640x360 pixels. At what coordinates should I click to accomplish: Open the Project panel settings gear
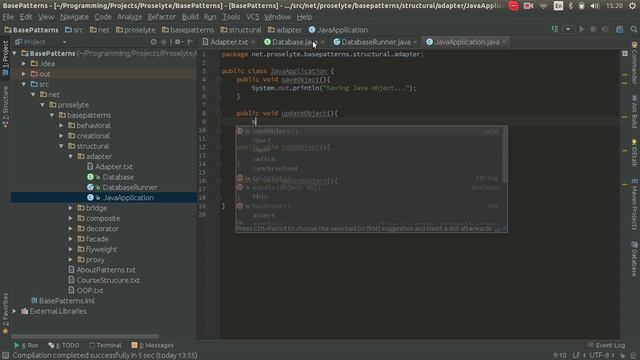click(x=178, y=42)
